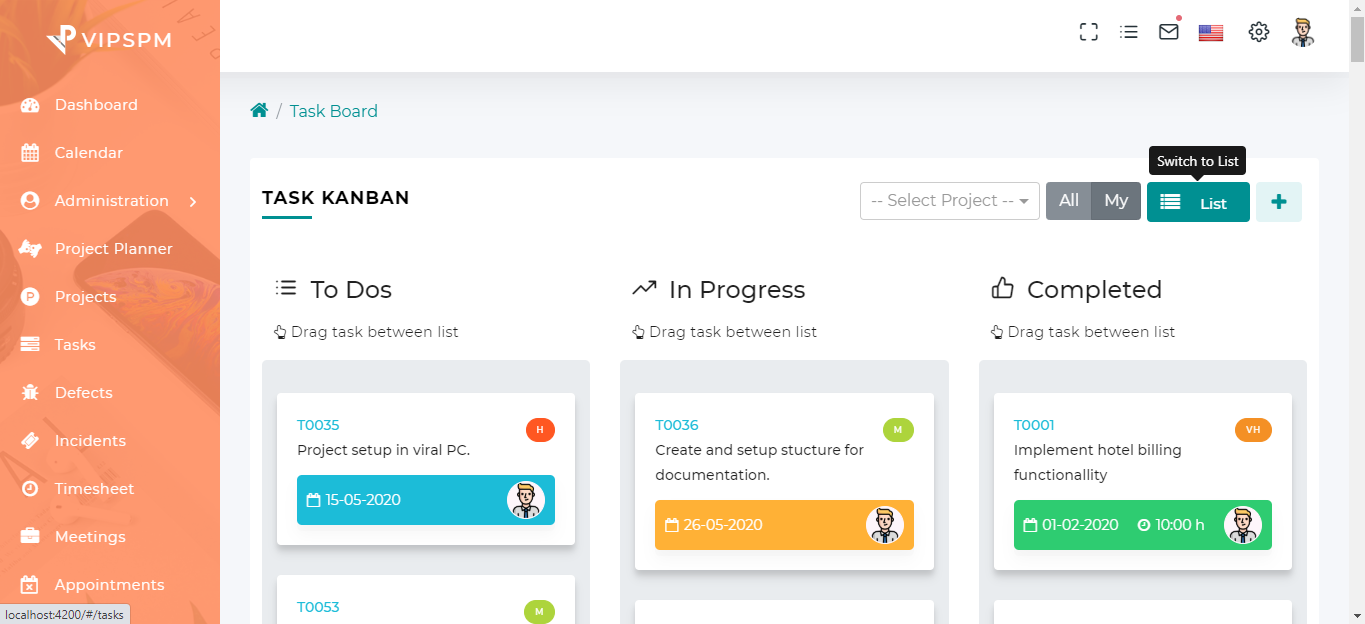The height and width of the screenshot is (624, 1365).
Task: Click the home breadcrumb icon
Action: (x=259, y=111)
